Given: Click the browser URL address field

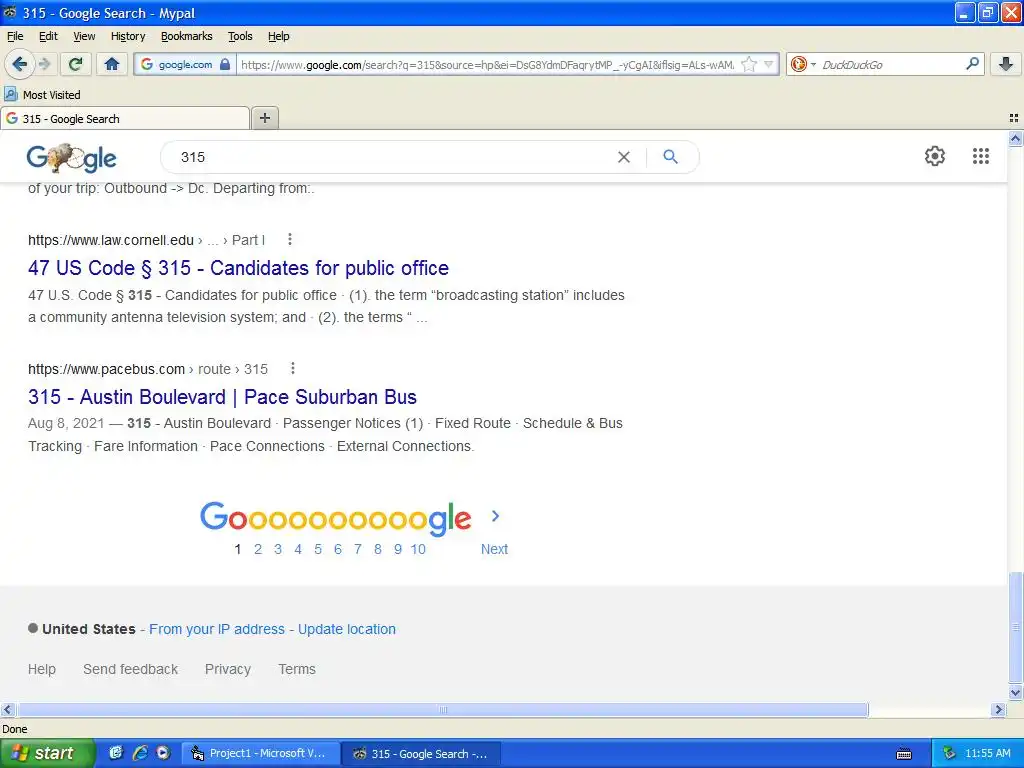Looking at the screenshot, I should 487,64.
